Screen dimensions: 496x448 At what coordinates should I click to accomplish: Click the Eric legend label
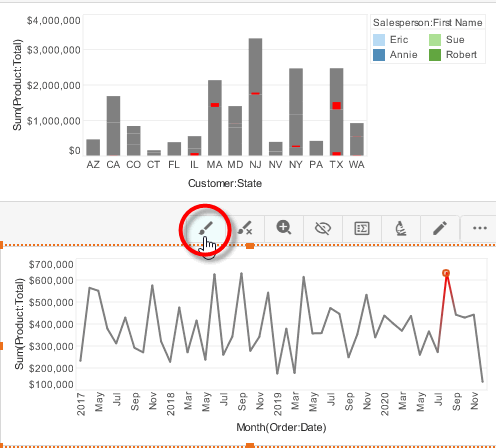(399, 40)
